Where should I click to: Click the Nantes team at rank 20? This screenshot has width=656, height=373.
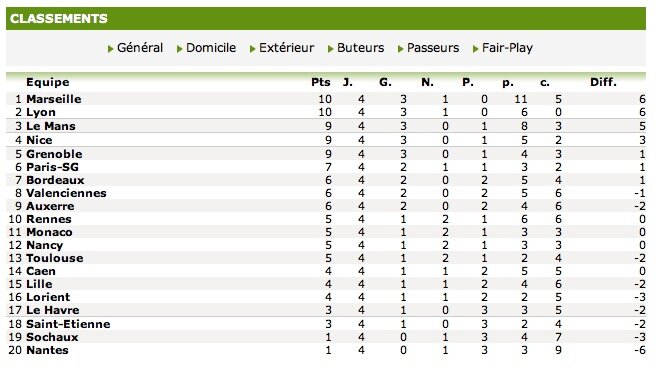click(47, 350)
